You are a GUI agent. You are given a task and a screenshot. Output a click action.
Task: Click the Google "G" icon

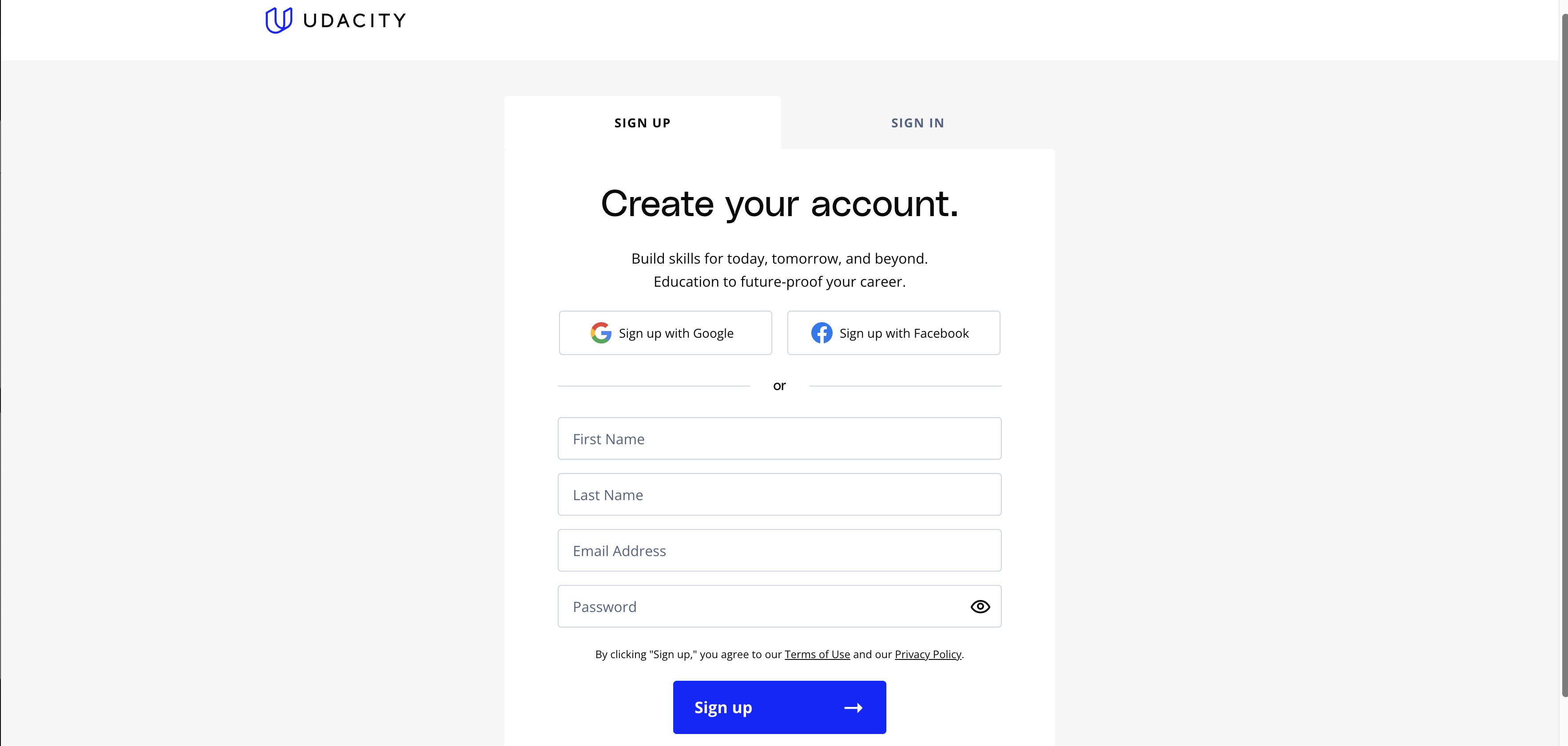601,333
